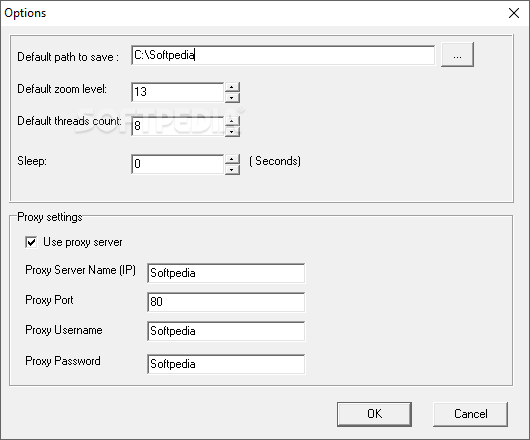Focus the Proxy Port field
Screen dimensions: 530x440
[x=226, y=302]
